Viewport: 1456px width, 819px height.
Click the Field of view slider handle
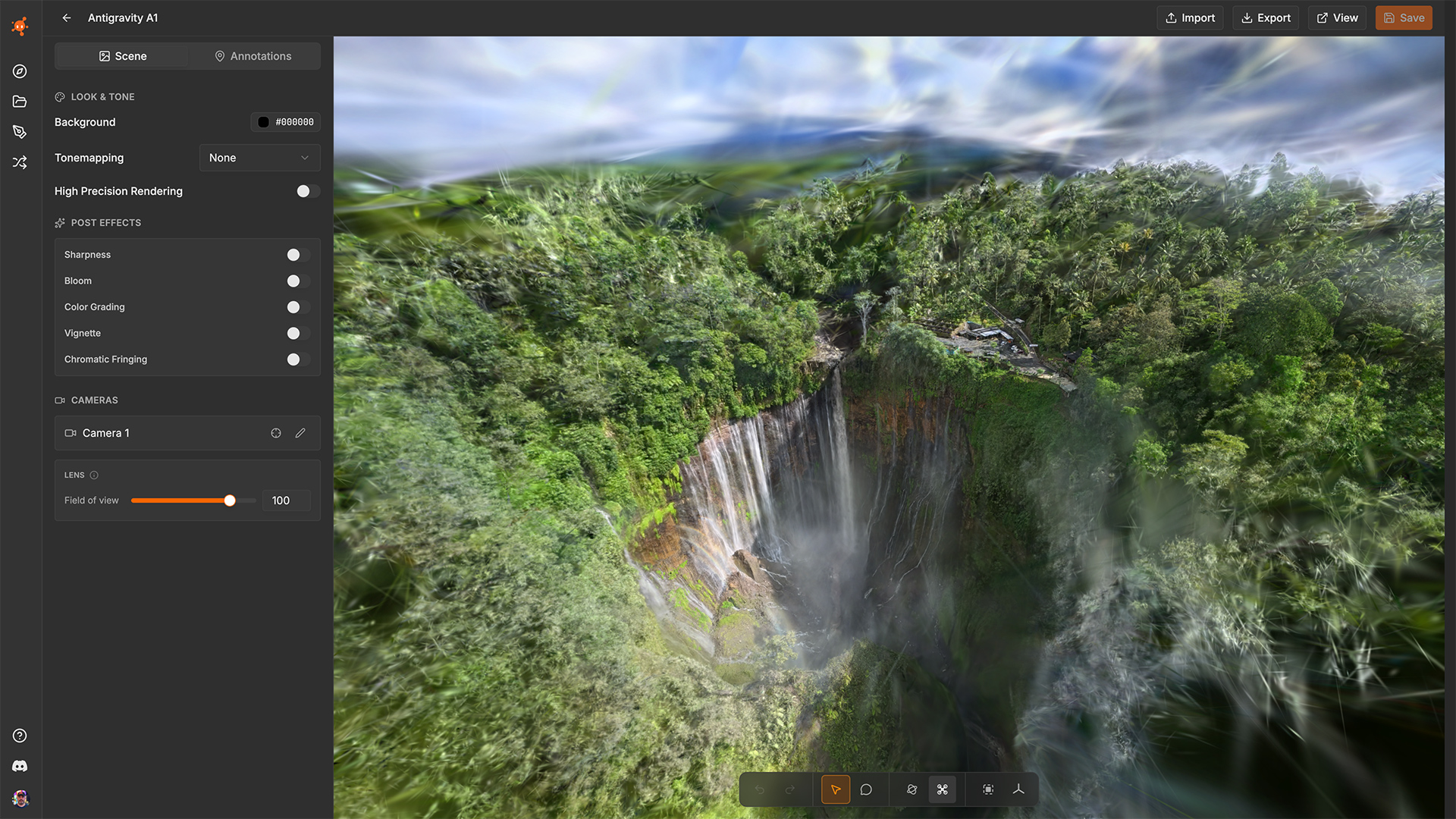230,500
